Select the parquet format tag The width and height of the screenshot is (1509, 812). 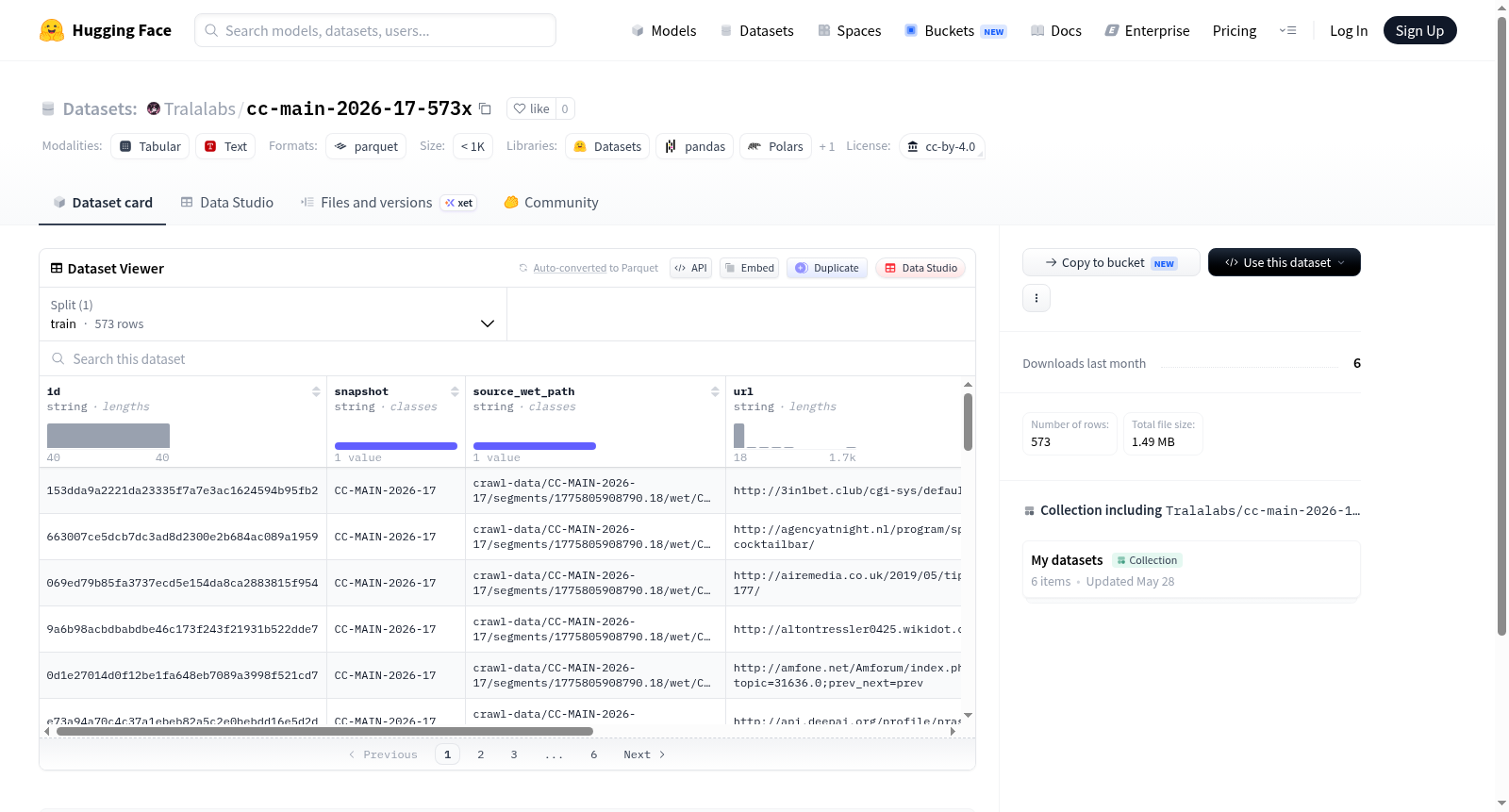[366, 146]
